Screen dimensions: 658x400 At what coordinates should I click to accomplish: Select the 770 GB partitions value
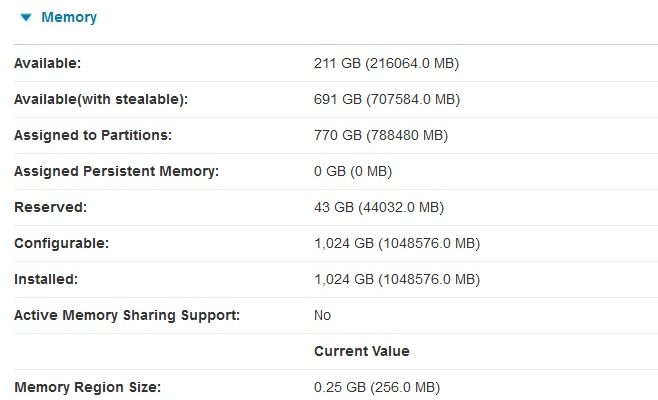tap(381, 135)
